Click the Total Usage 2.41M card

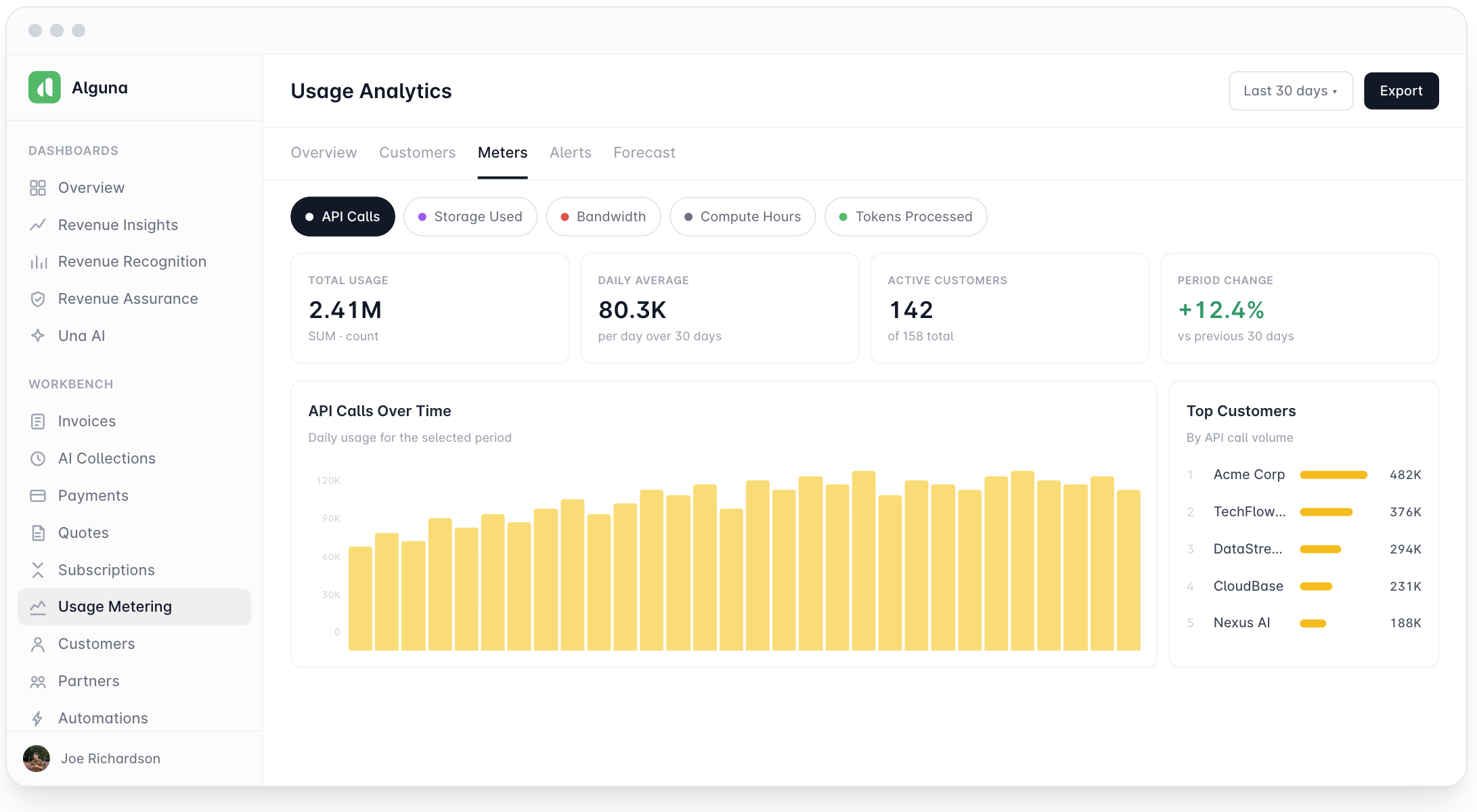[x=430, y=309]
